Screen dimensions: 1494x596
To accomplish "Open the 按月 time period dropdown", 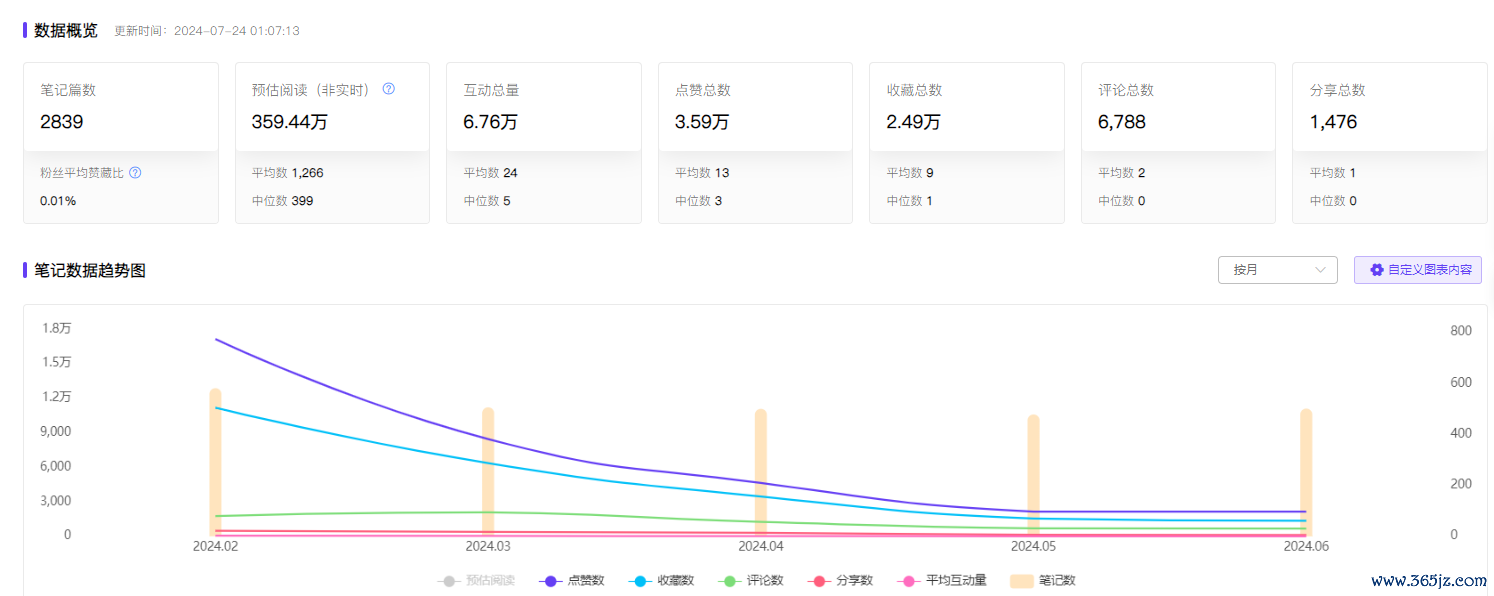I will click(x=1276, y=270).
